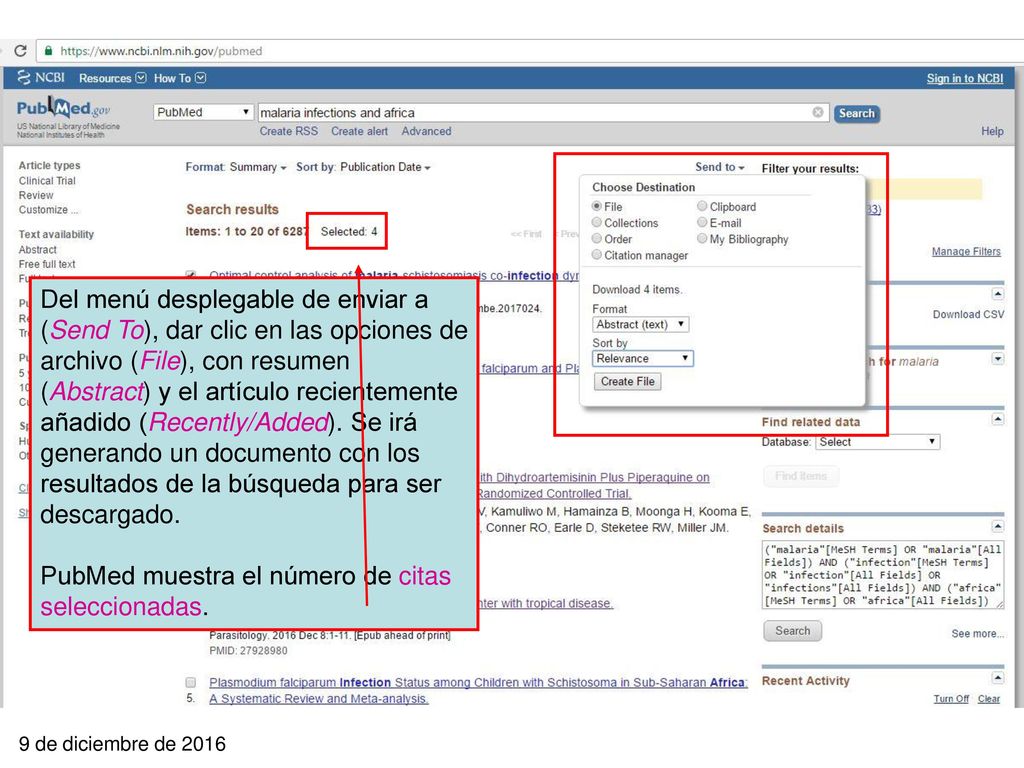The height and width of the screenshot is (768, 1024).
Task: Filter by Clinical Trial article type
Action: coord(47,181)
